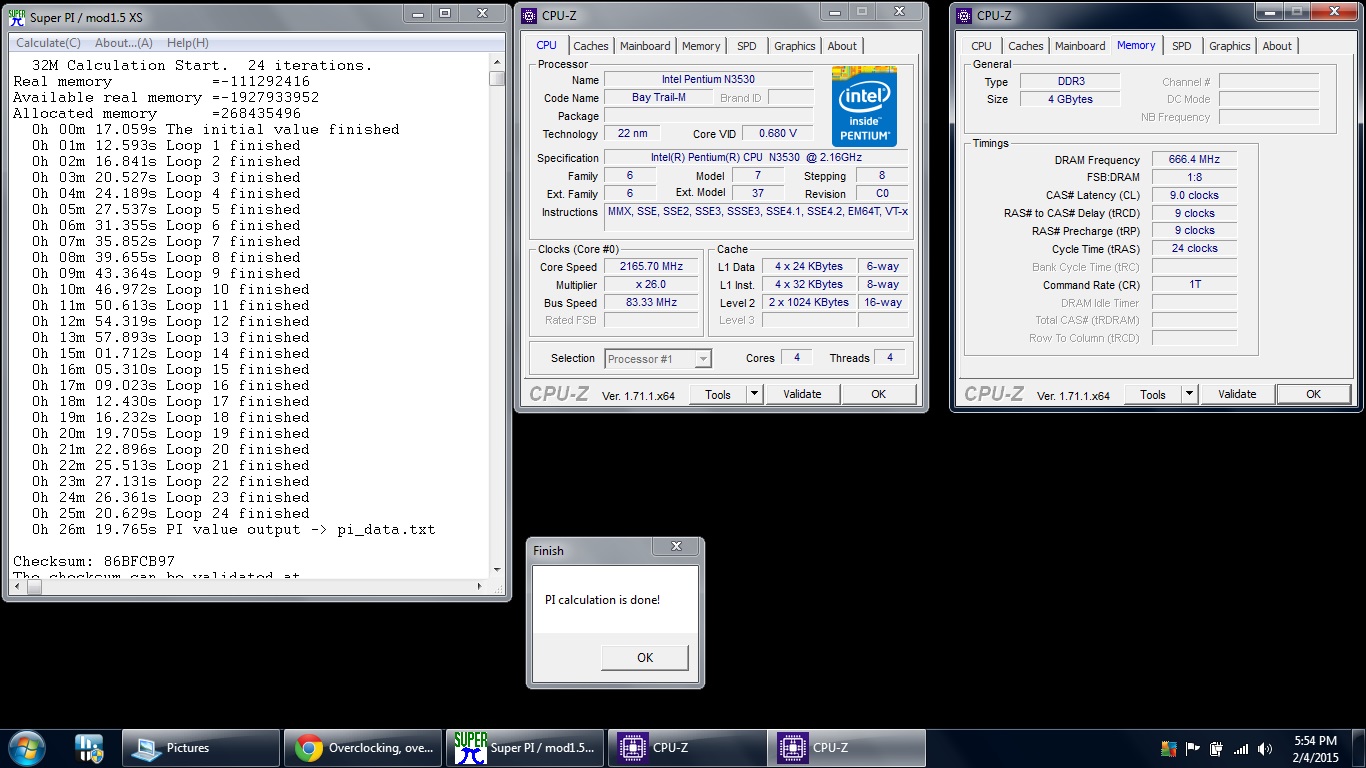
Task: Click the Code Name value Bay Trail-M
Action: pos(658,98)
